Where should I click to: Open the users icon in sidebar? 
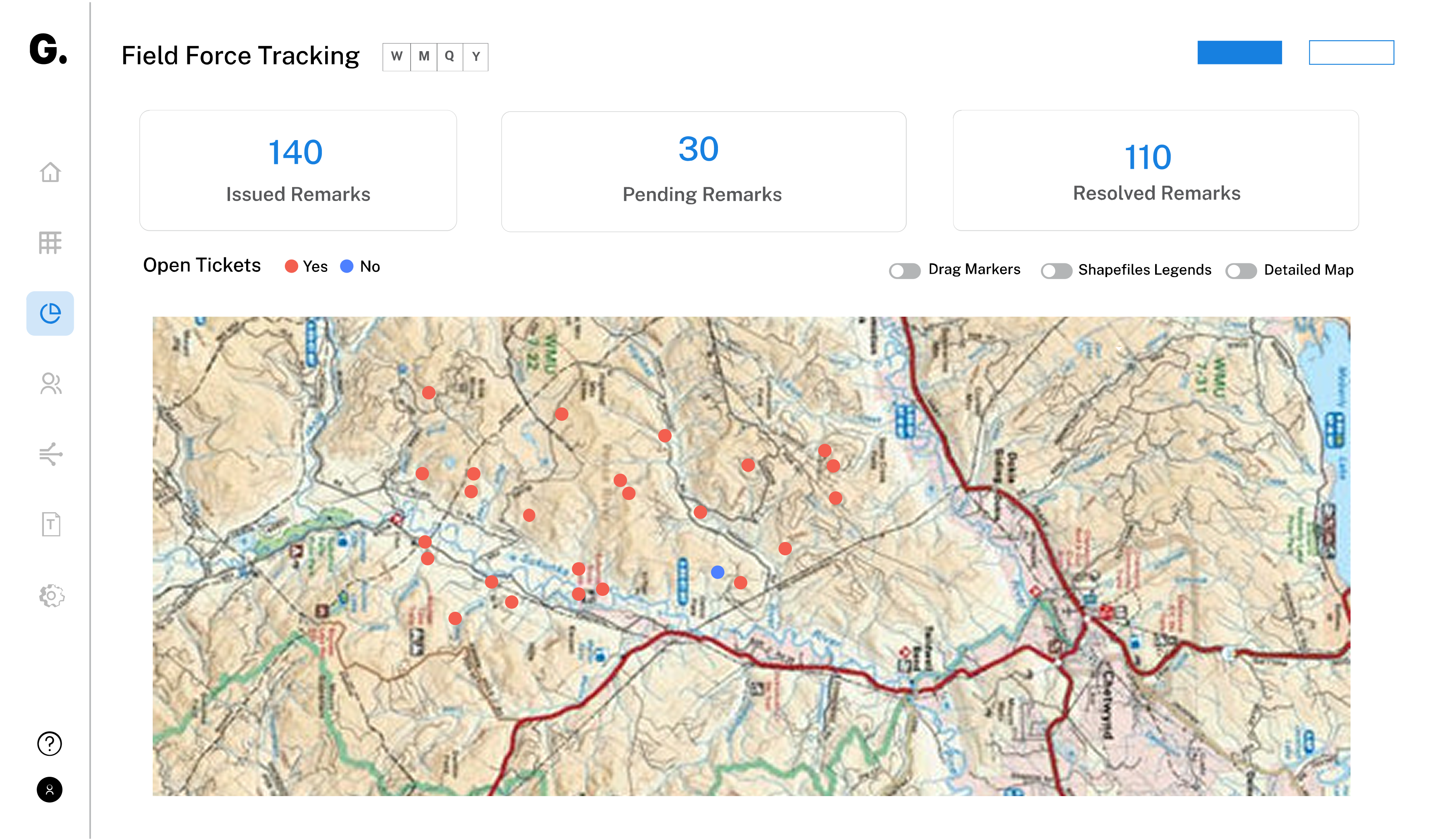click(x=50, y=384)
